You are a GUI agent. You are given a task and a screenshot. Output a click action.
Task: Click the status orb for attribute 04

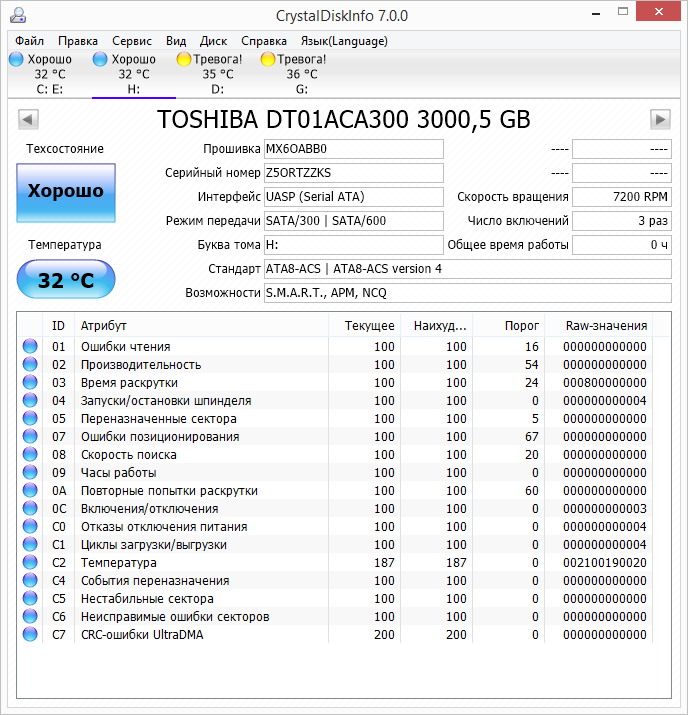pos(30,400)
